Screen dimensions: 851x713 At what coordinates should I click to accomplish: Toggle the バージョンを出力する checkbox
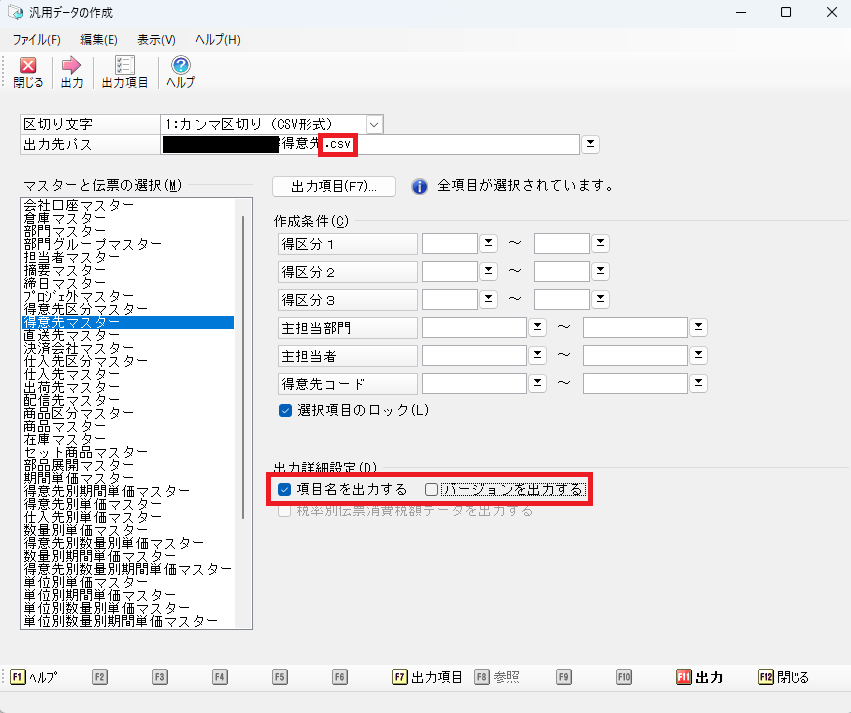tap(432, 490)
